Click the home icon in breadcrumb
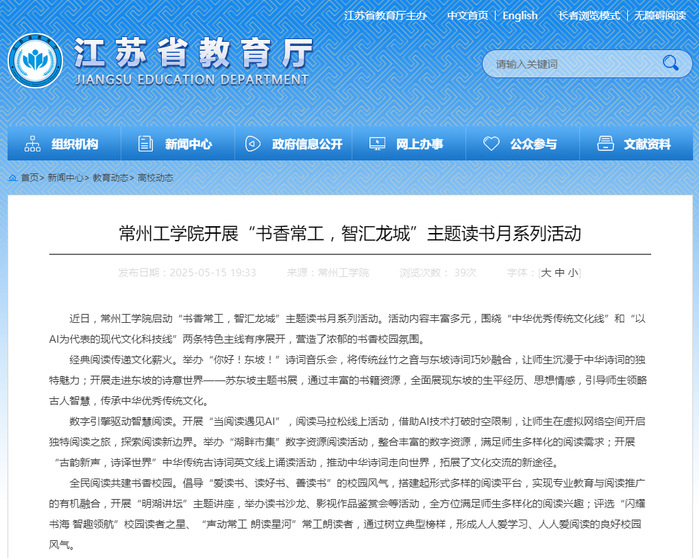Viewport: 699px width, 558px height. 13,178
